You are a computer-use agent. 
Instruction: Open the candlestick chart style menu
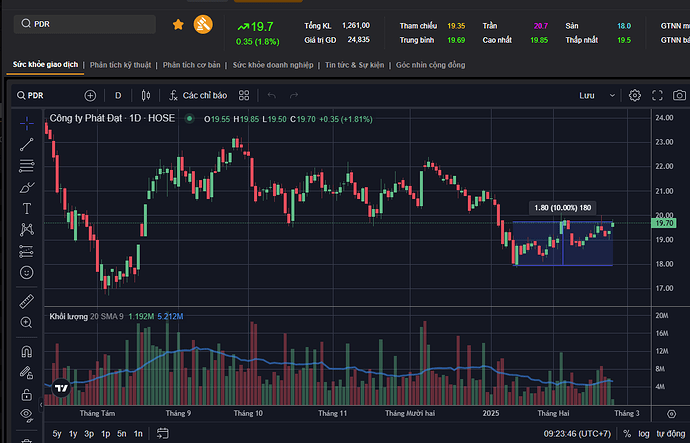point(146,96)
